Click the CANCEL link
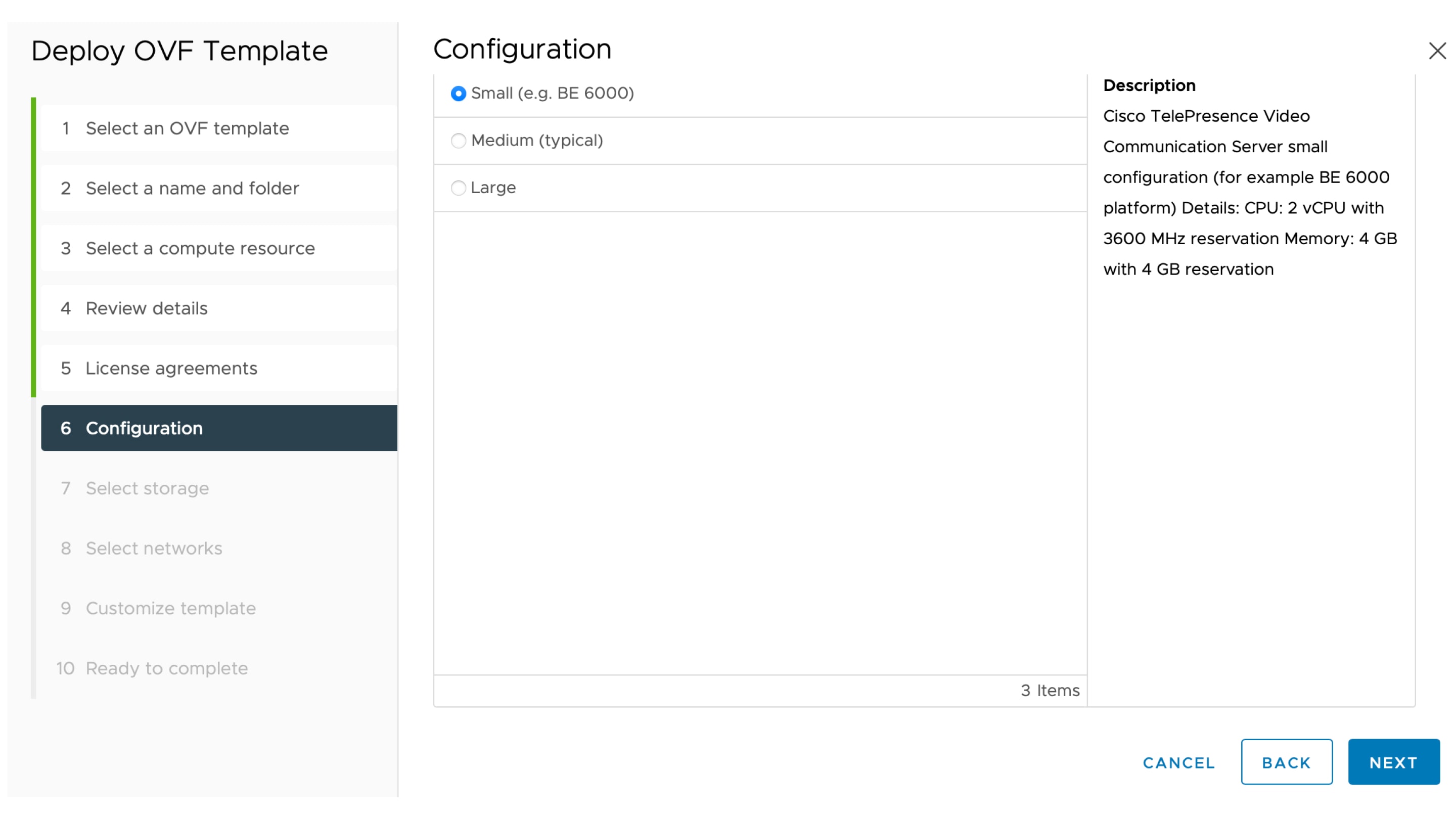 [1178, 762]
